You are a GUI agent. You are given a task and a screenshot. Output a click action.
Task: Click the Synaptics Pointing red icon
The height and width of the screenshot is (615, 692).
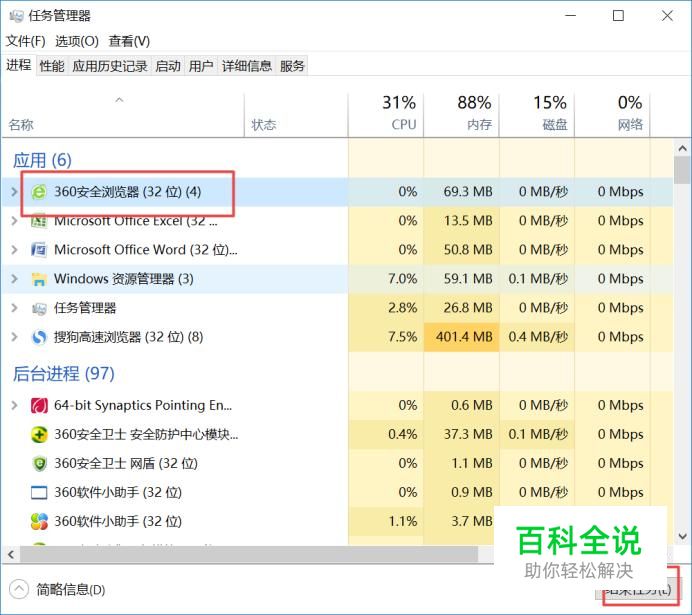39,405
